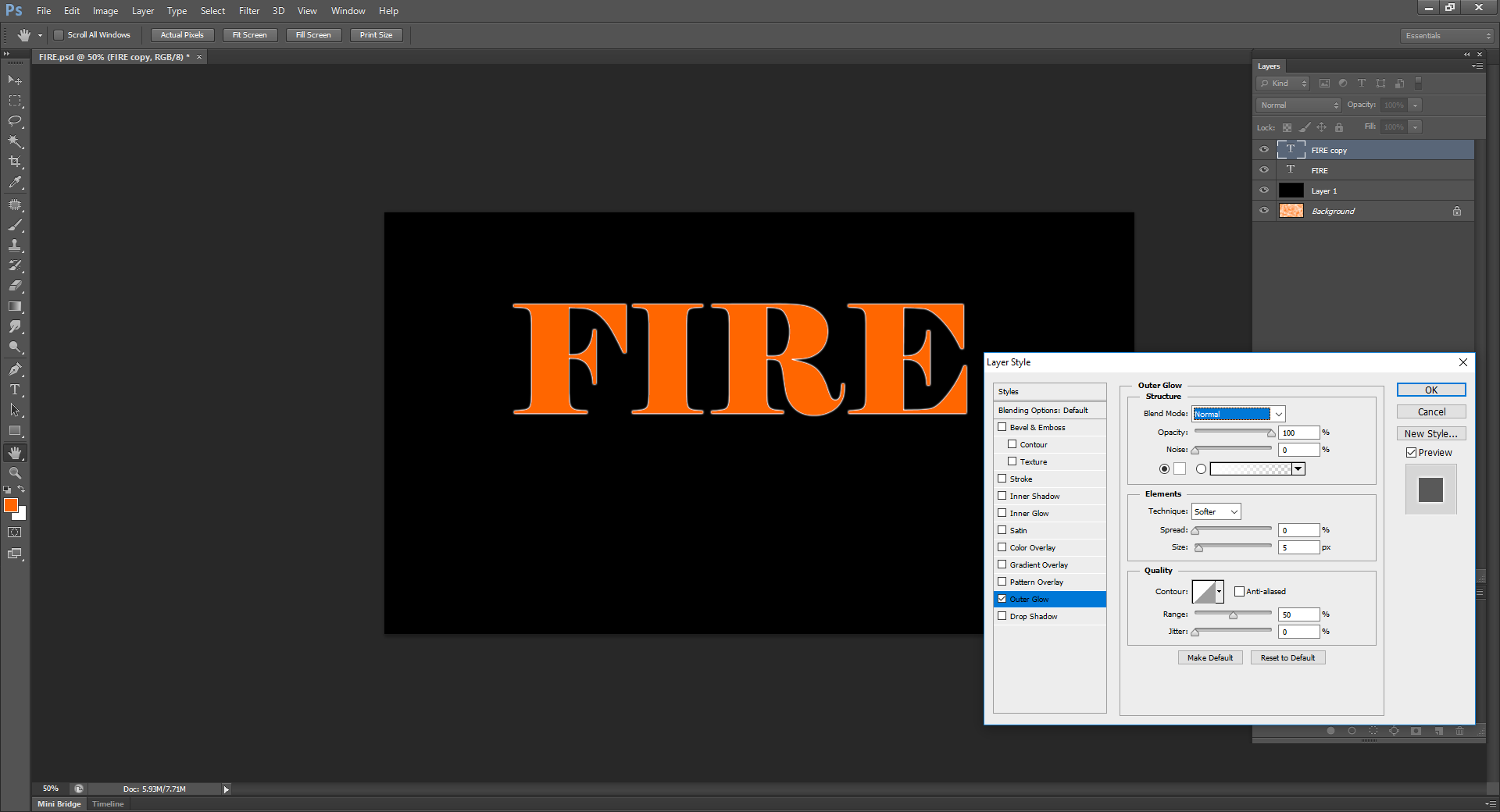
Task: Enable the Bevel & Emboss style
Action: click(1002, 427)
